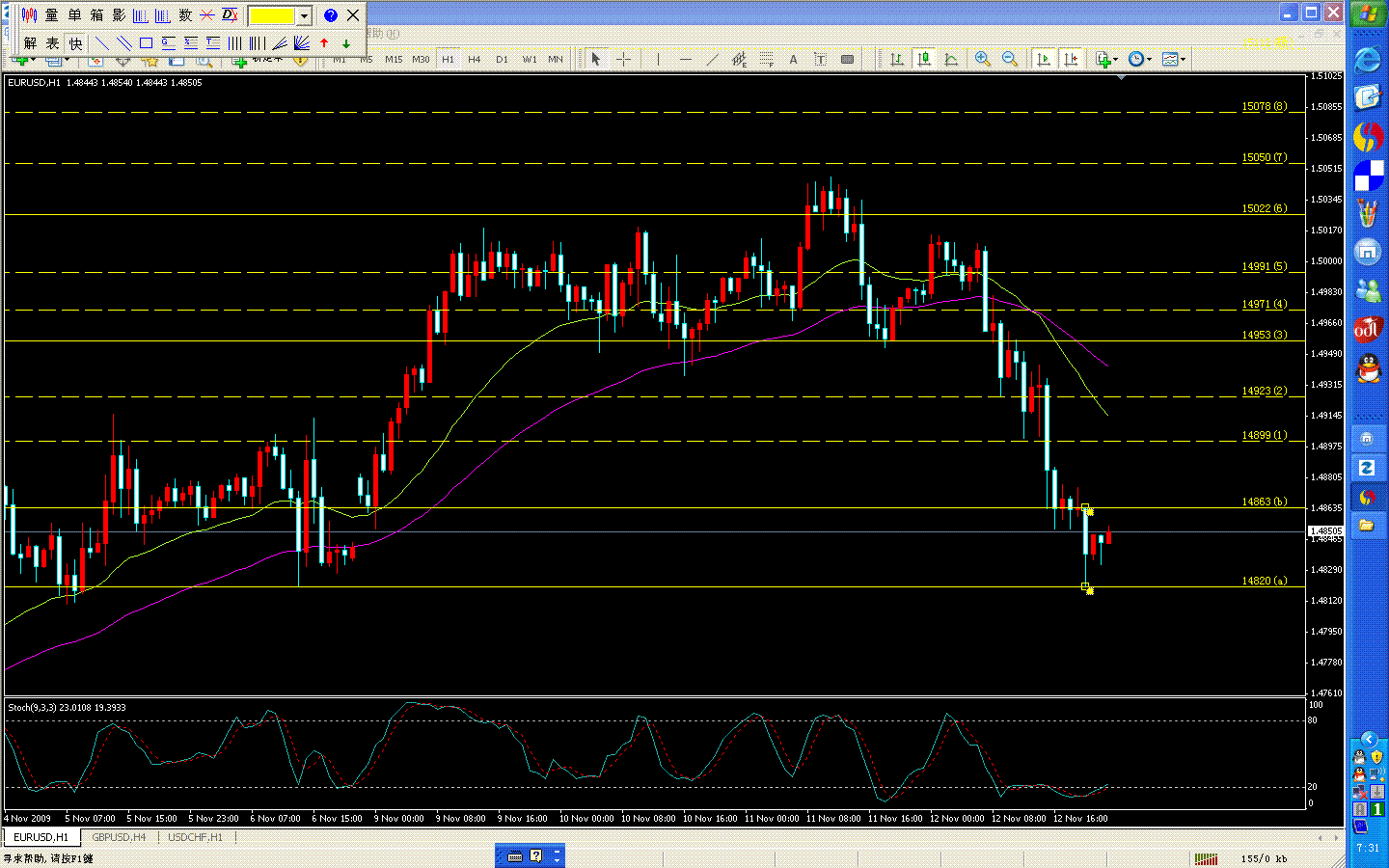This screenshot has width=1389, height=868.
Task: Switch to MN monthly timeframe
Action: 556,59
